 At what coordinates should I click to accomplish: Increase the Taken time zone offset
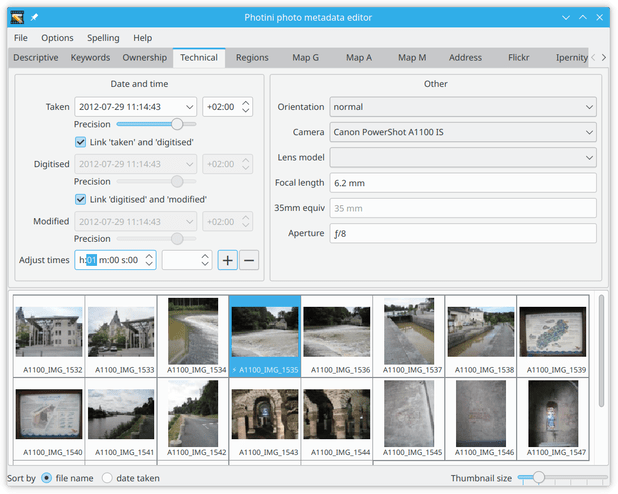point(246,103)
